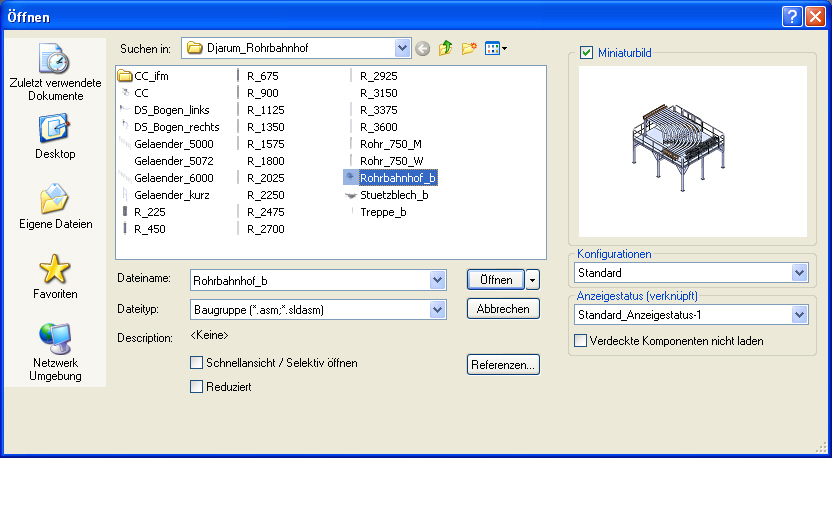Open Netzwerk Umgebung icon

click(x=55, y=339)
